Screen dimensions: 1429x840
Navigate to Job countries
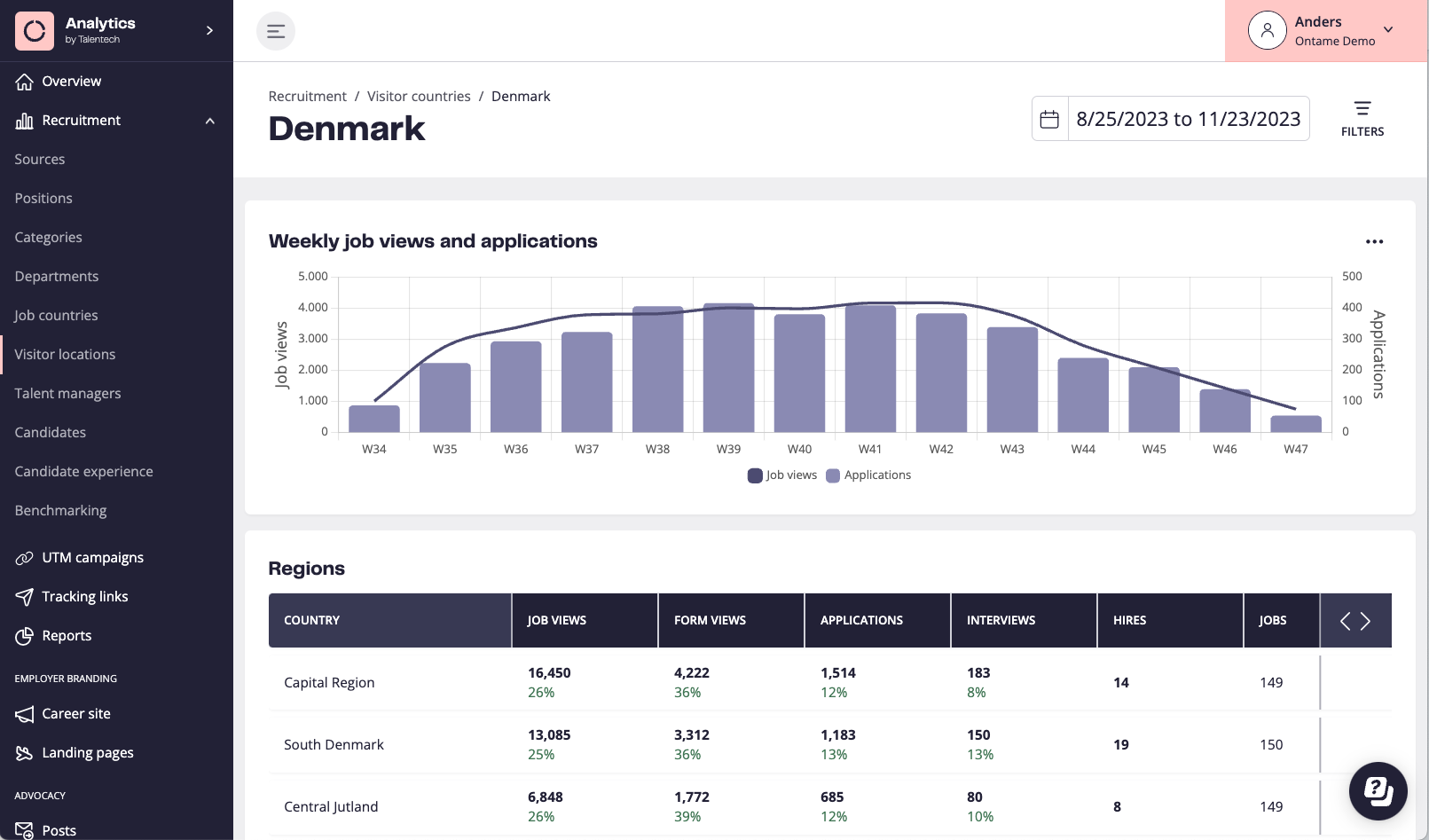coord(56,316)
